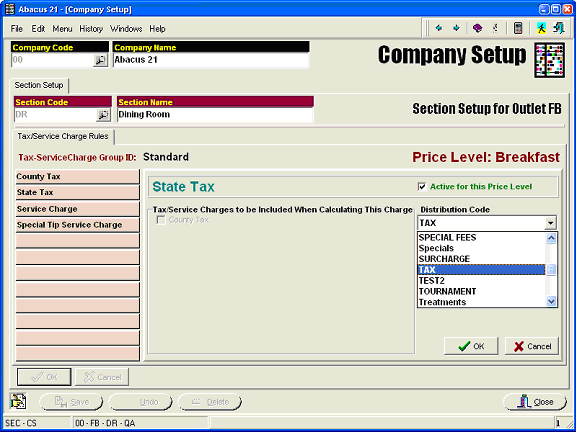
Task: Select SURCHARGE in the distribution code list
Action: point(444,259)
